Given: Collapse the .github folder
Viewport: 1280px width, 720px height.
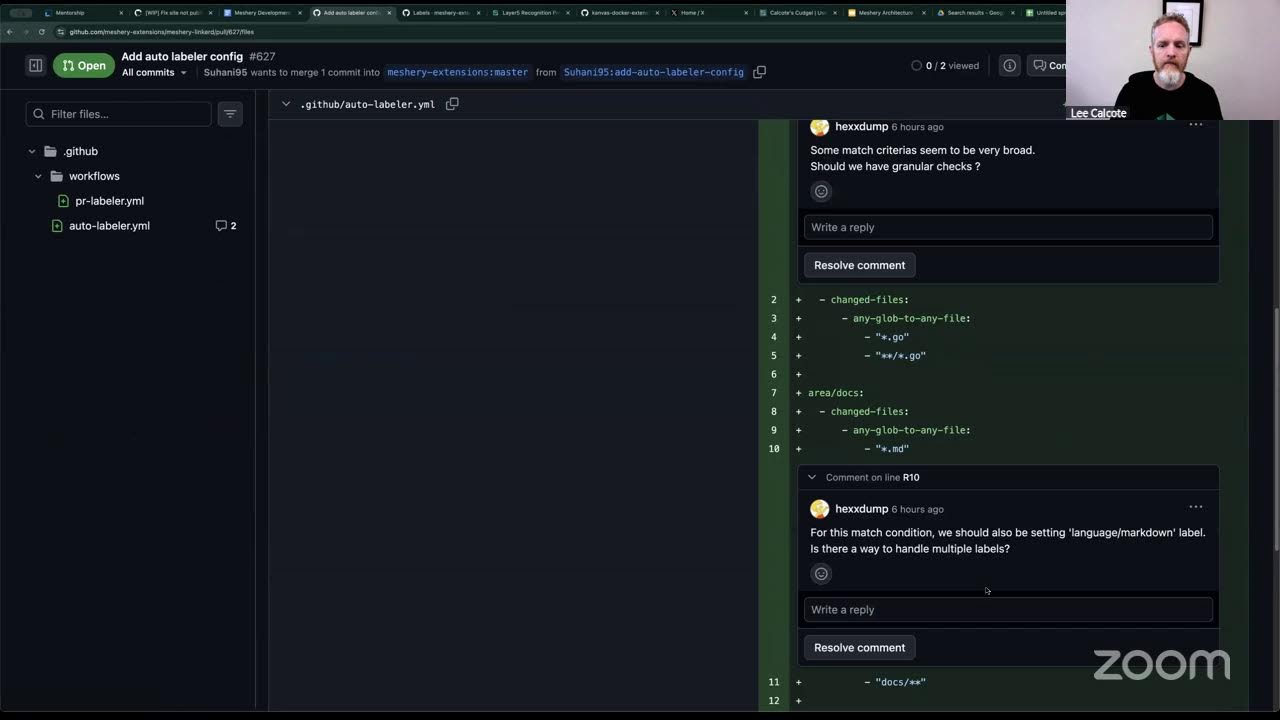Looking at the screenshot, I should click(x=32, y=151).
